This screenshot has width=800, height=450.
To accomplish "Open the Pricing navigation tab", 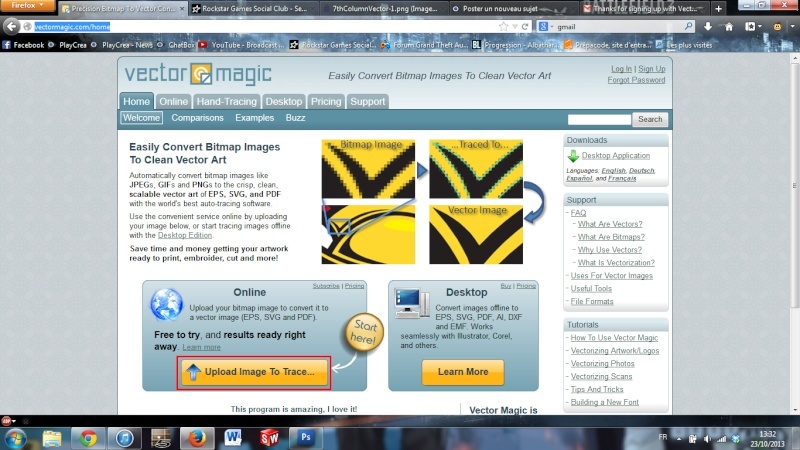I will [x=326, y=101].
